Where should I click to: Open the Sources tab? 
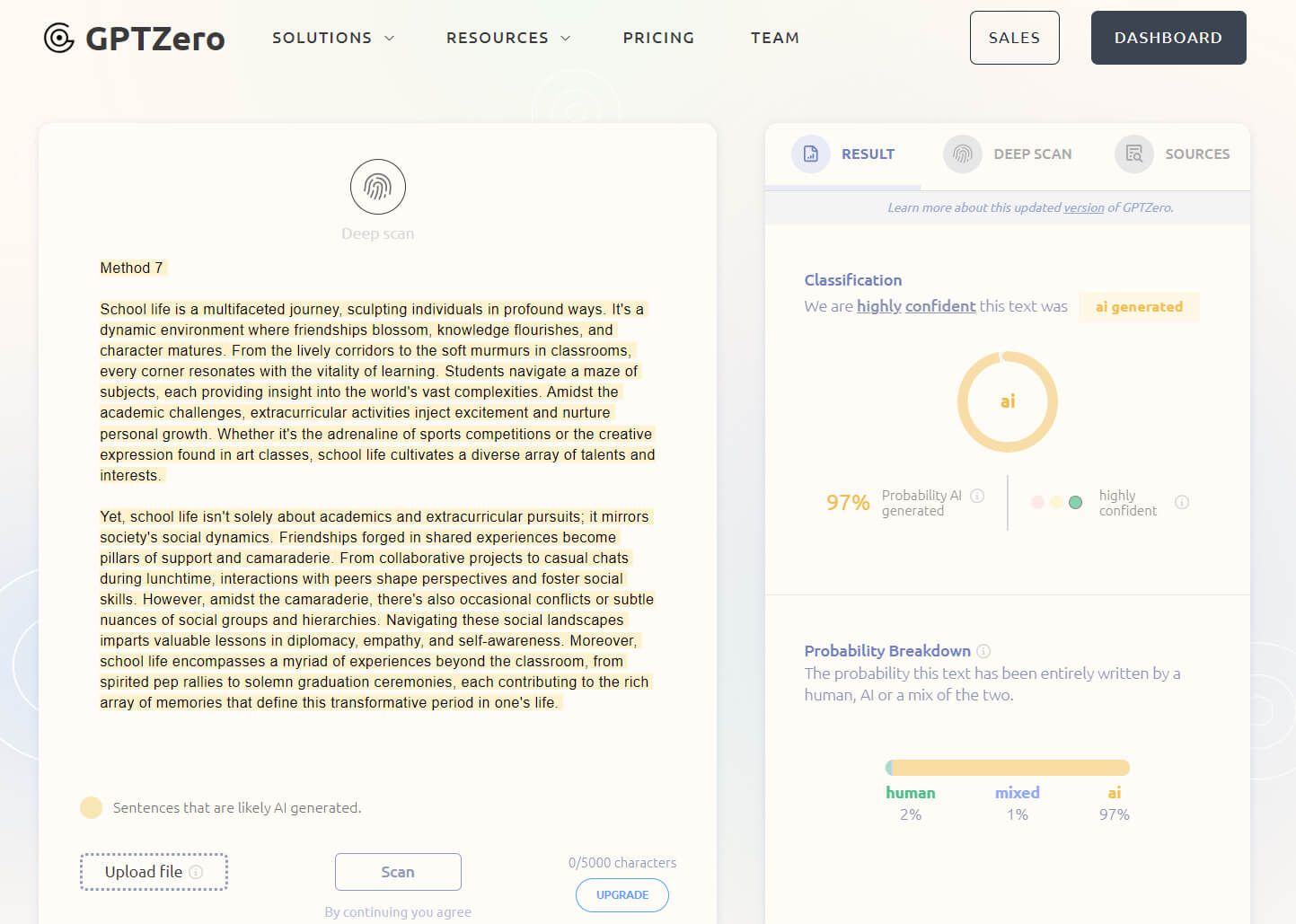(x=1199, y=154)
